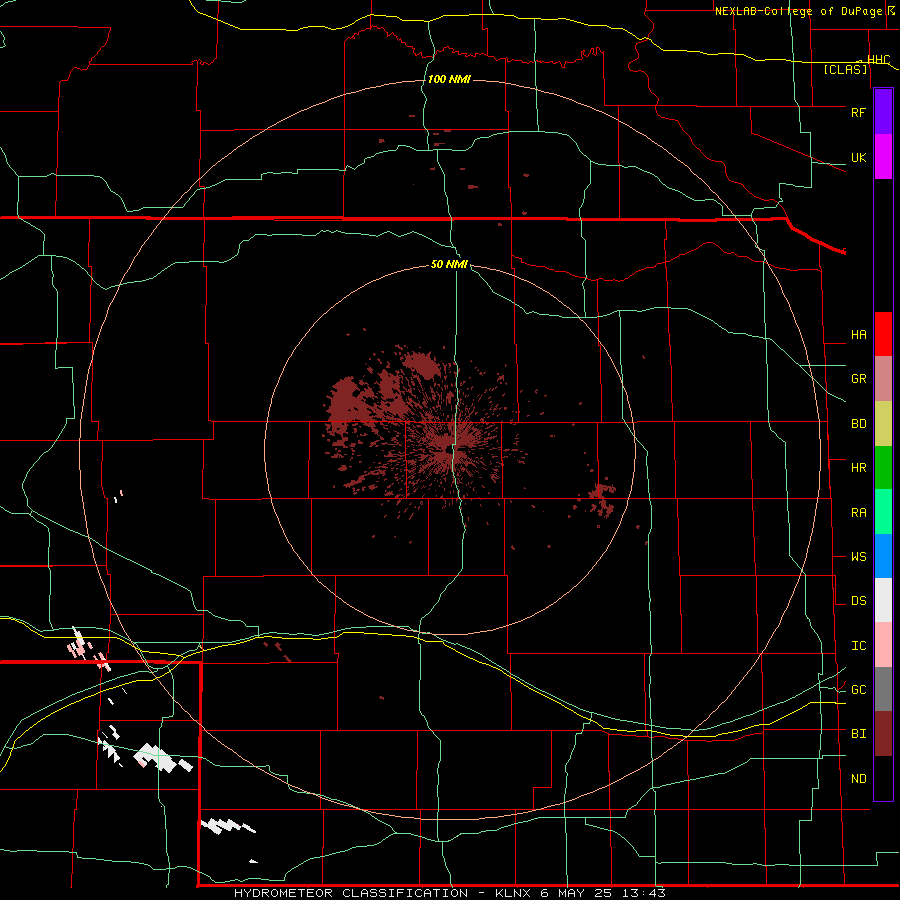Viewport: 900px width, 900px height.
Task: Click the 'BI' legend label
Action: click(858, 734)
